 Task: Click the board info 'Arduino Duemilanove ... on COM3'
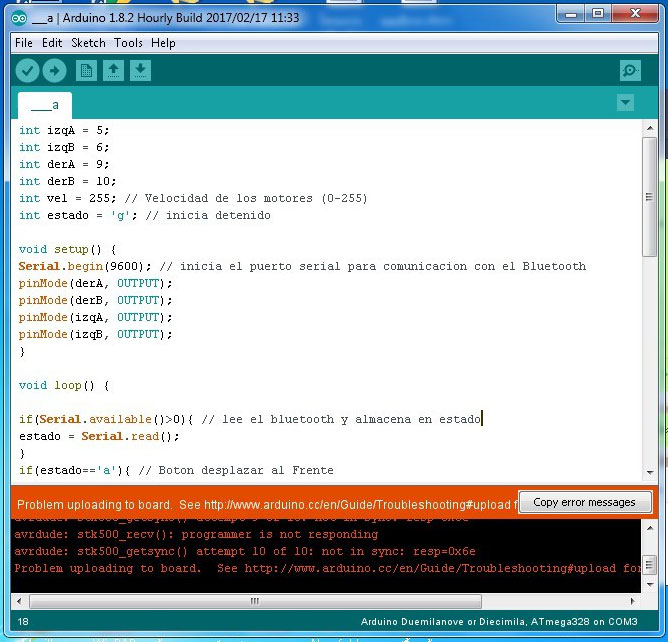[x=499, y=622]
